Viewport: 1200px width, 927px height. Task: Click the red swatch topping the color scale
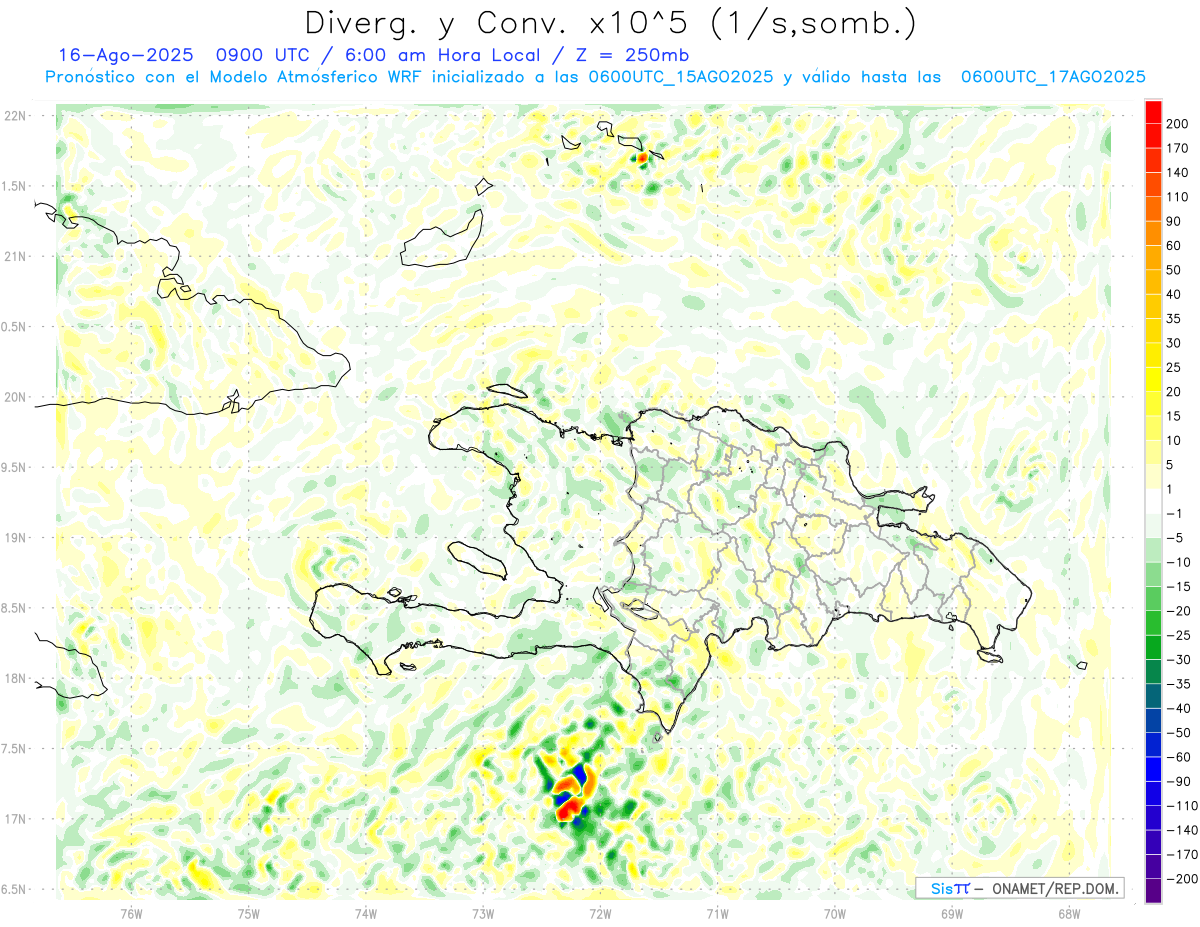click(1153, 112)
